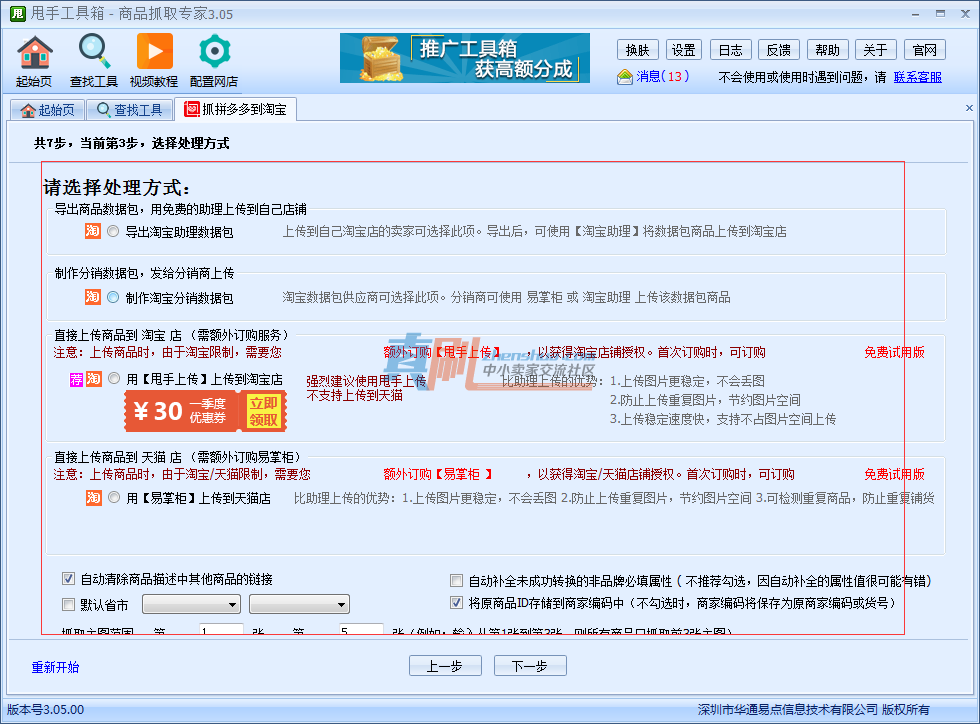Click Taobao icon beside 制作淘宝分销数据包
The height and width of the screenshot is (724, 980).
(x=92, y=296)
